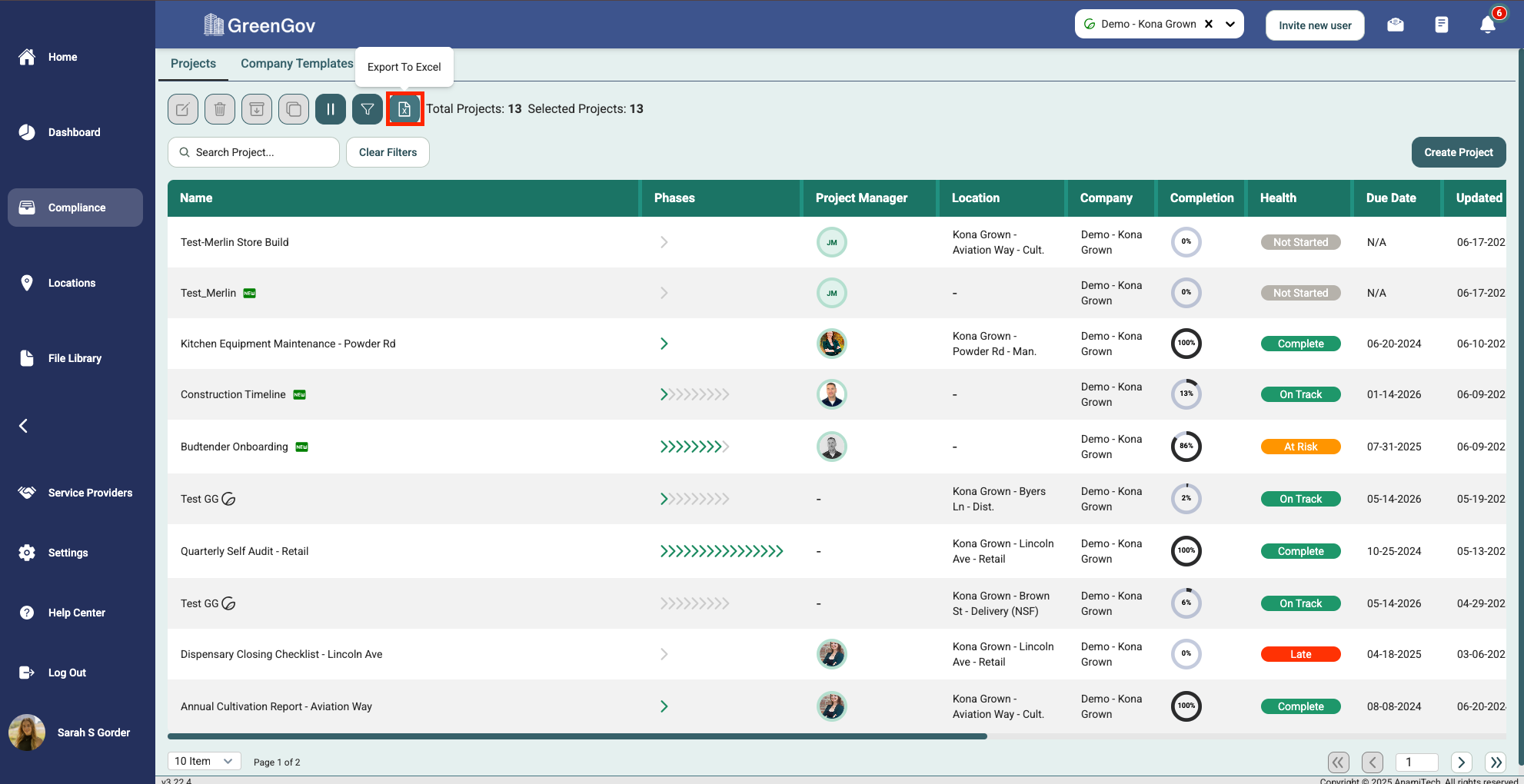Click the Create Project button
Image resolution: width=1524 pixels, height=784 pixels.
coord(1459,152)
